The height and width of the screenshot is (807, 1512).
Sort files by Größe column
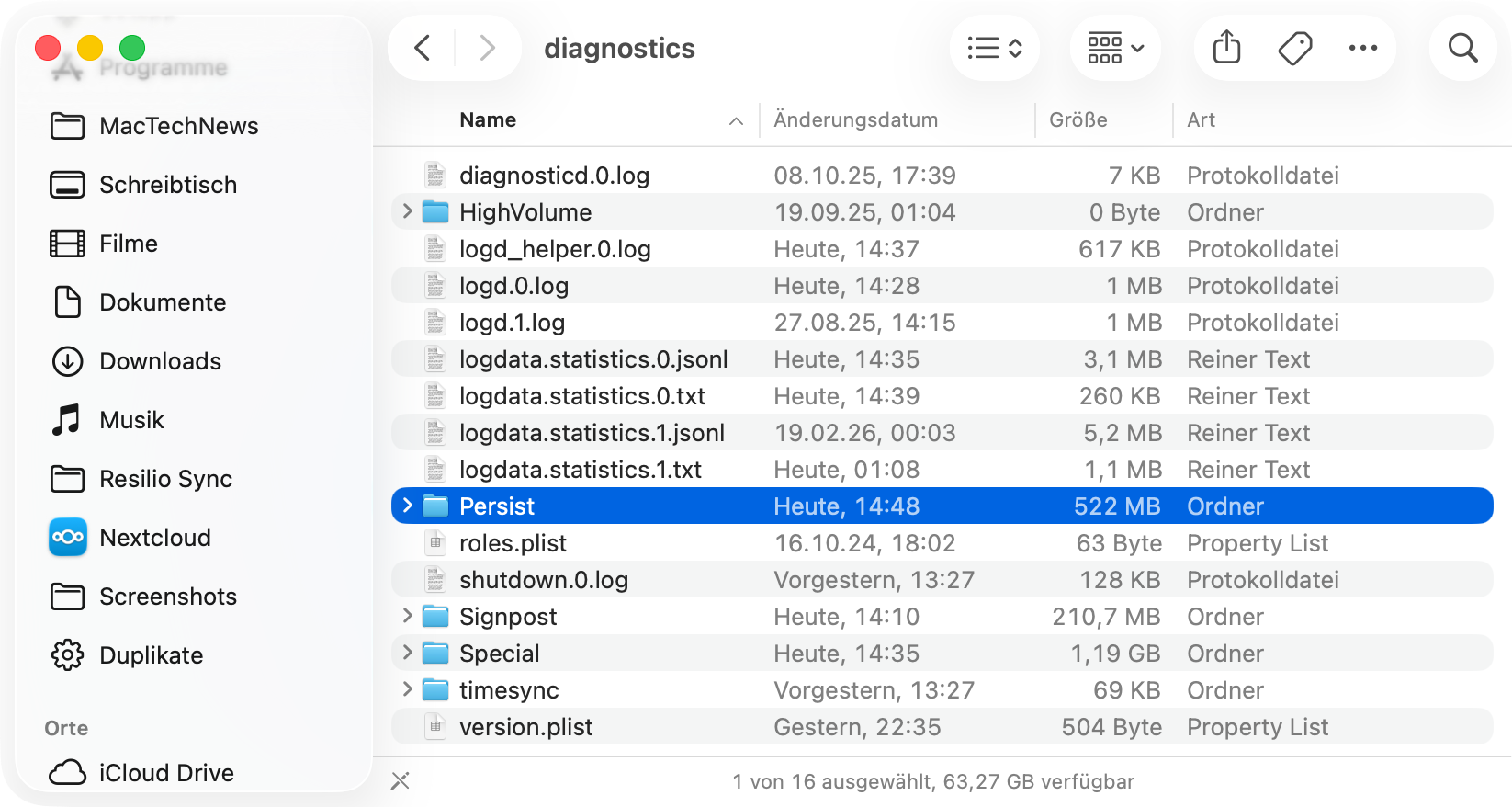coord(1078,120)
